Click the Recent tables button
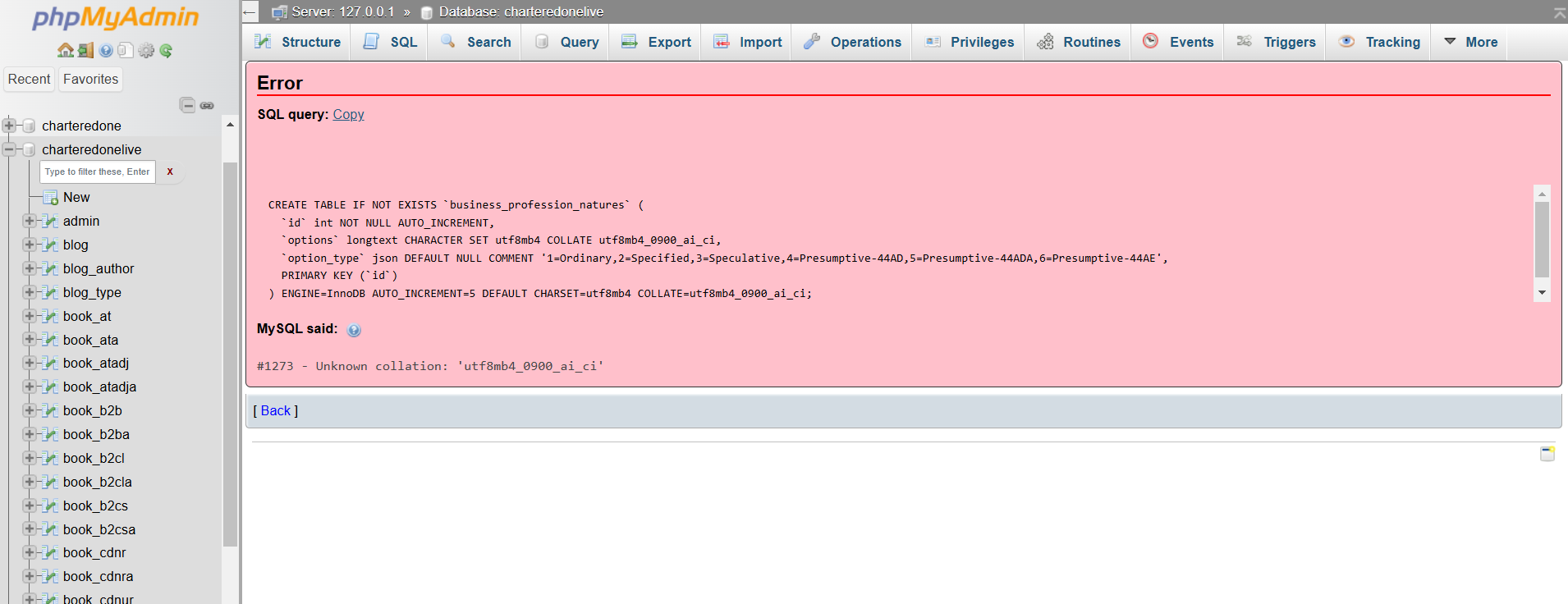Image resolution: width=1568 pixels, height=604 pixels. [x=29, y=80]
